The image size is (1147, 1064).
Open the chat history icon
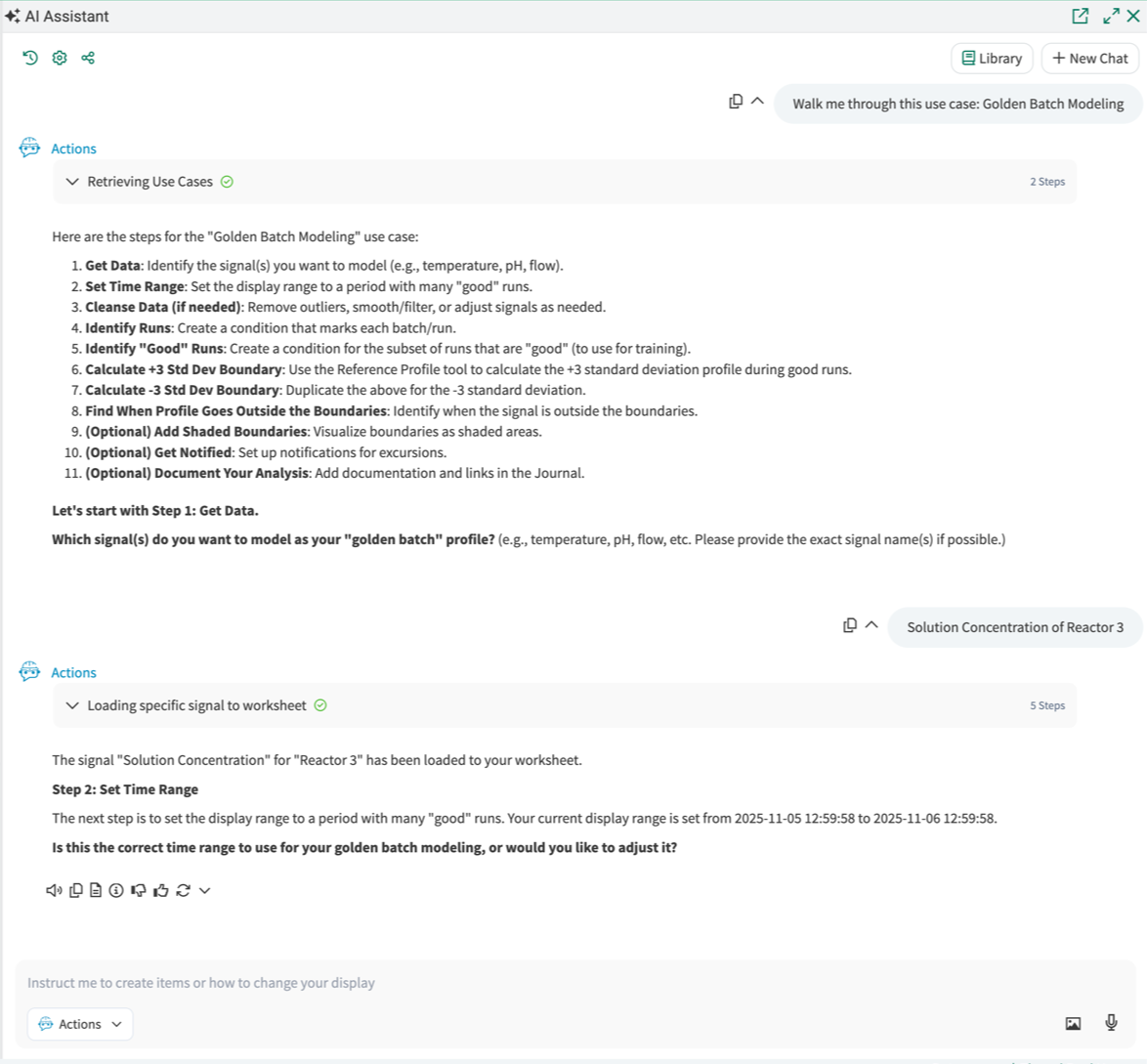[x=30, y=58]
